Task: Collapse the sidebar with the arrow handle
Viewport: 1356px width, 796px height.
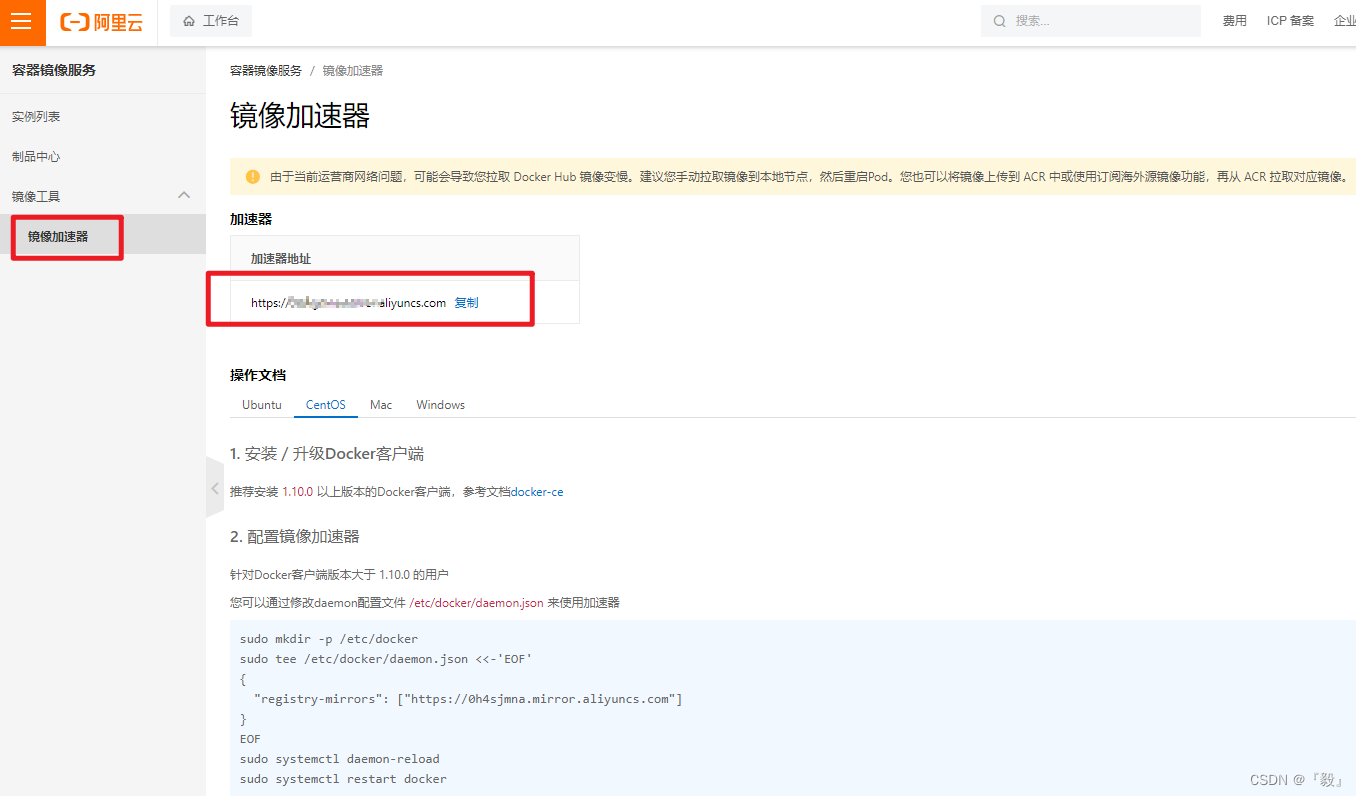Action: [215, 488]
